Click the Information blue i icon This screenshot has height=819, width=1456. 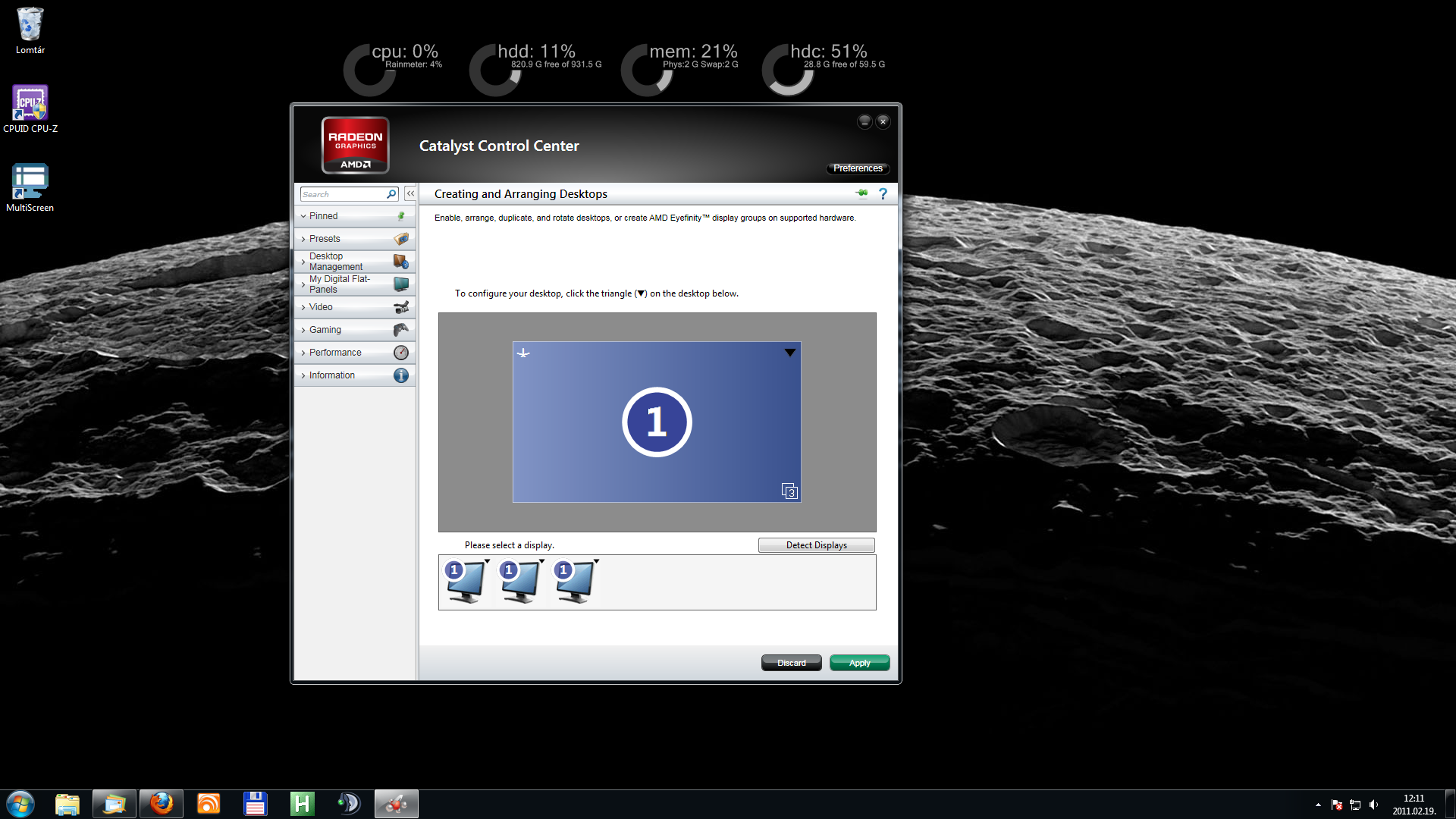(401, 375)
